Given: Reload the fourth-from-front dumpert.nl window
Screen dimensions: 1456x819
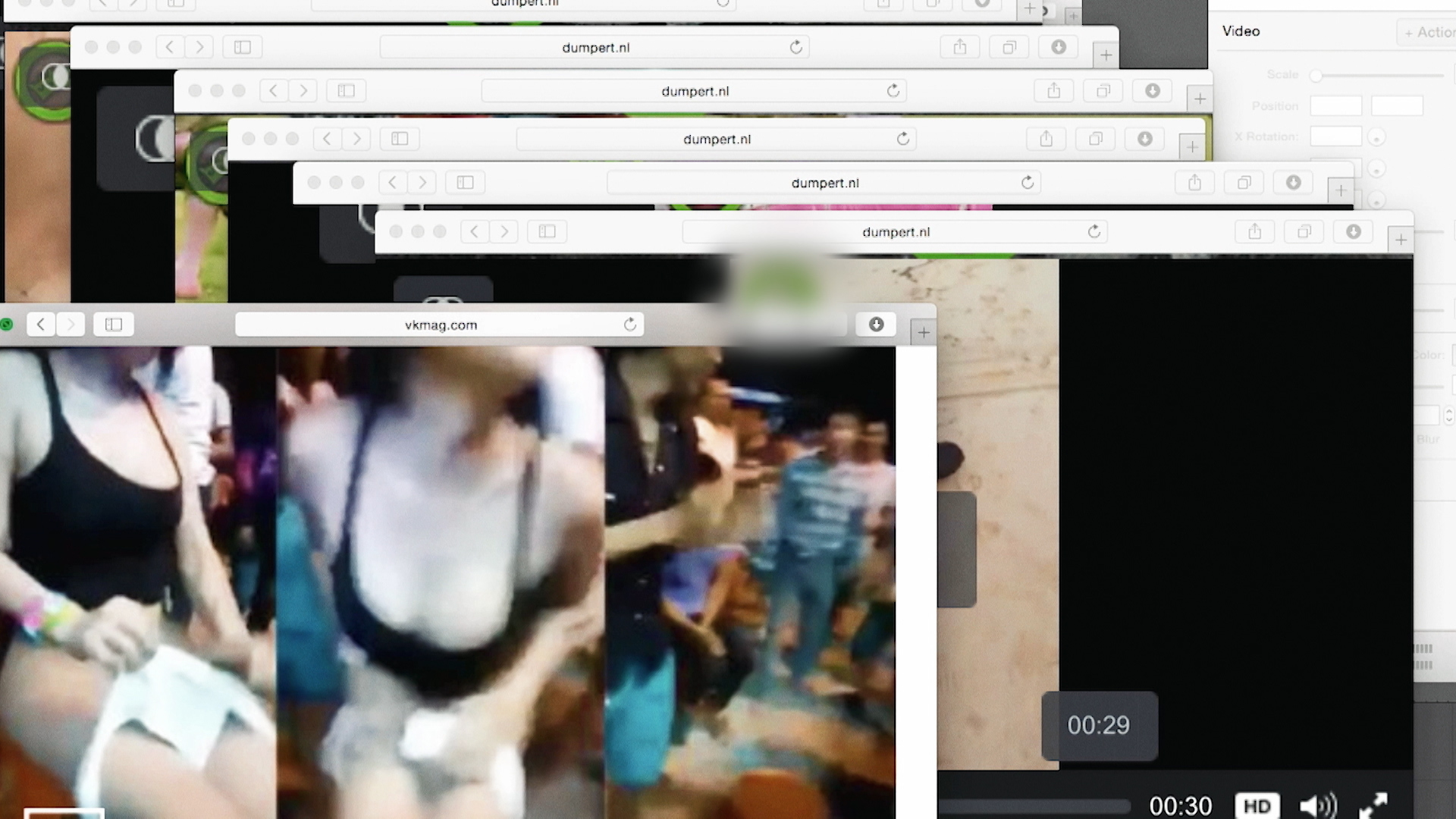Looking at the screenshot, I should [893, 90].
